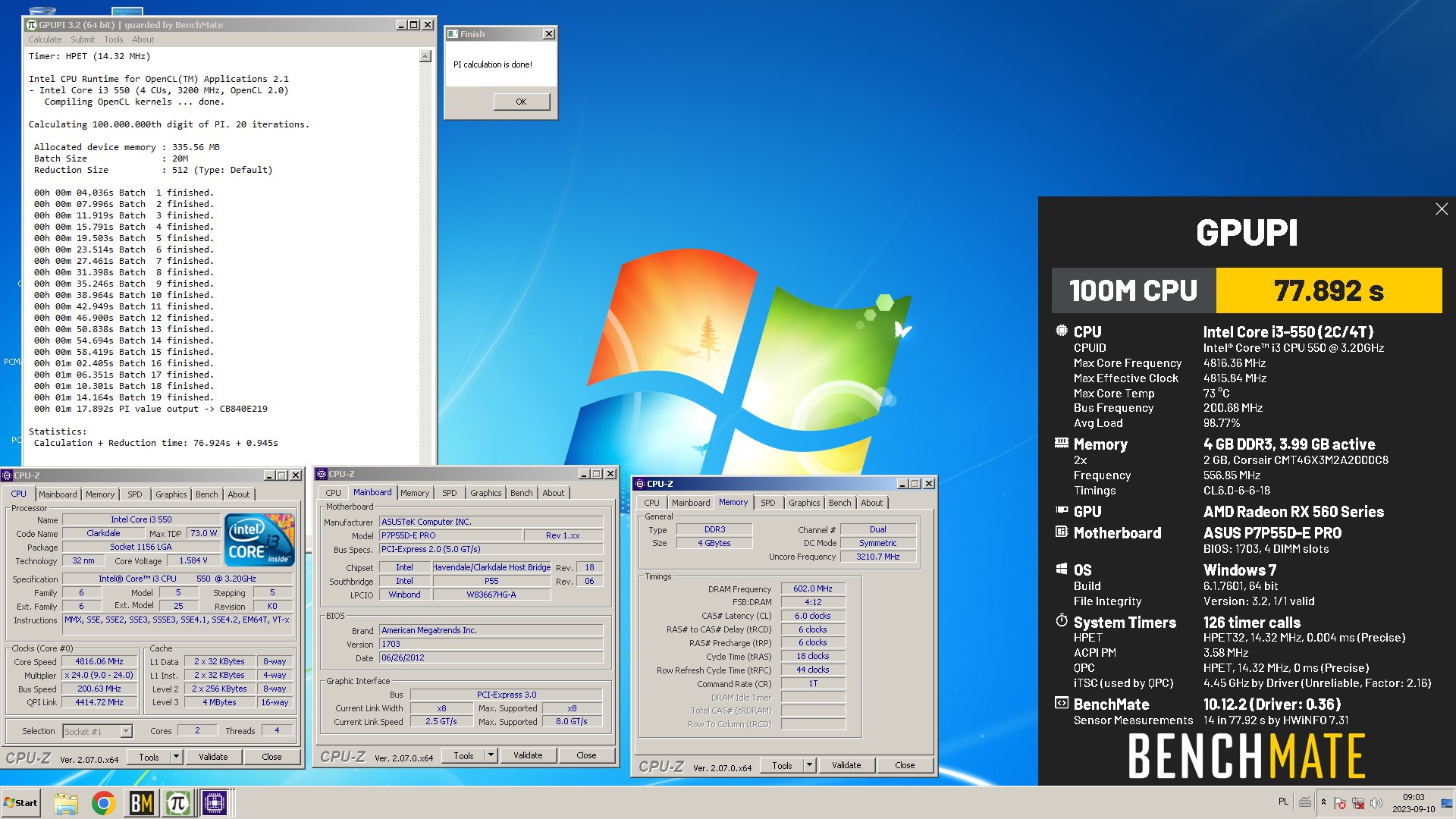
Task: Click the on-screen keyboard language bar icon
Action: point(1305,802)
